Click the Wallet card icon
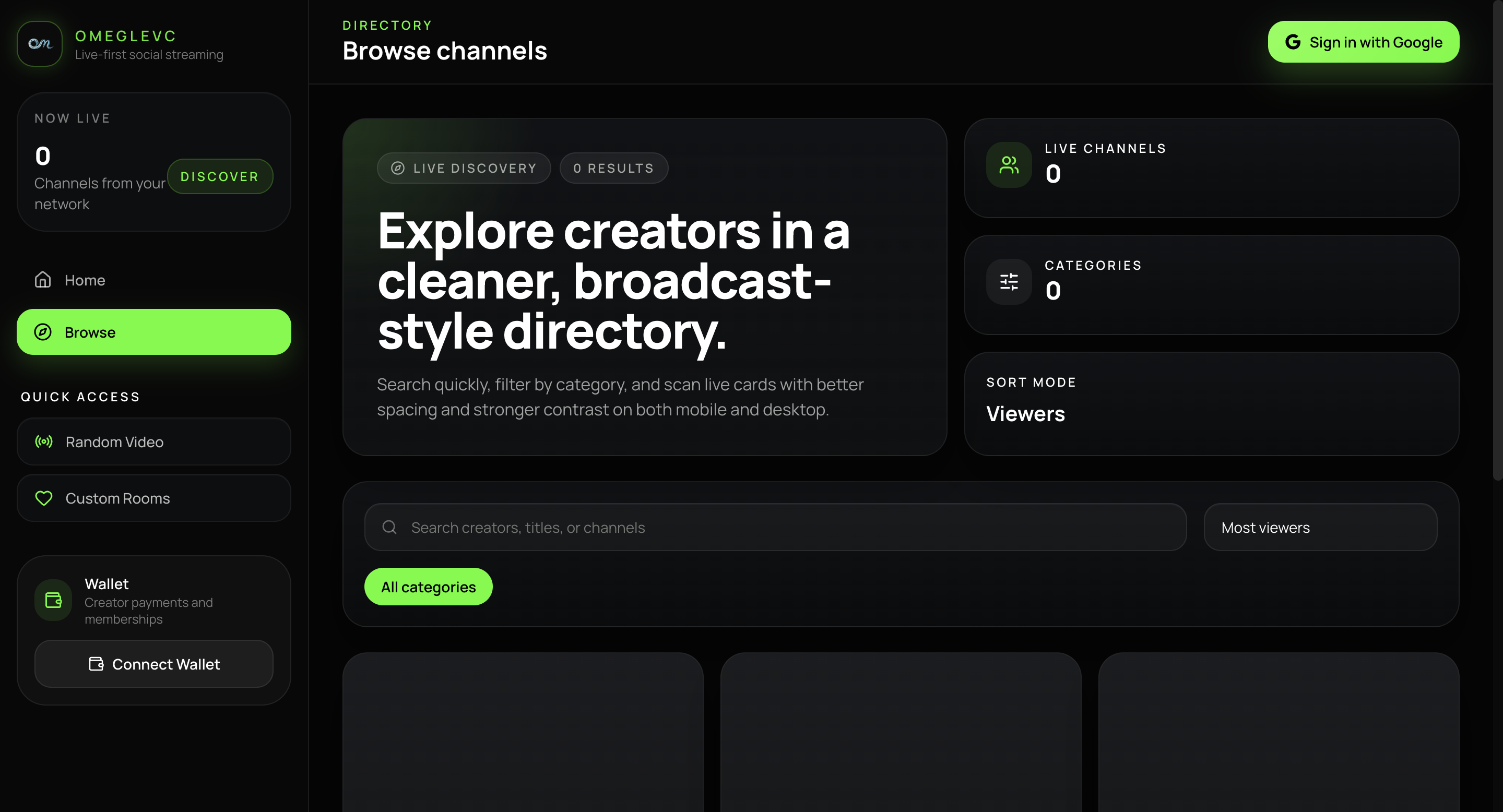Screen dimensions: 1503x812 tap(53, 600)
